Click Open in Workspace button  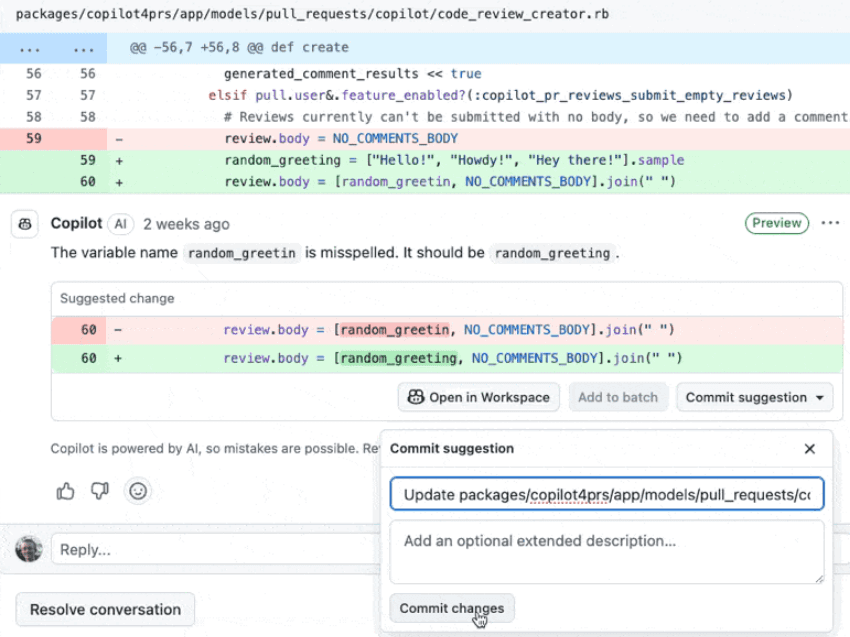tap(479, 397)
